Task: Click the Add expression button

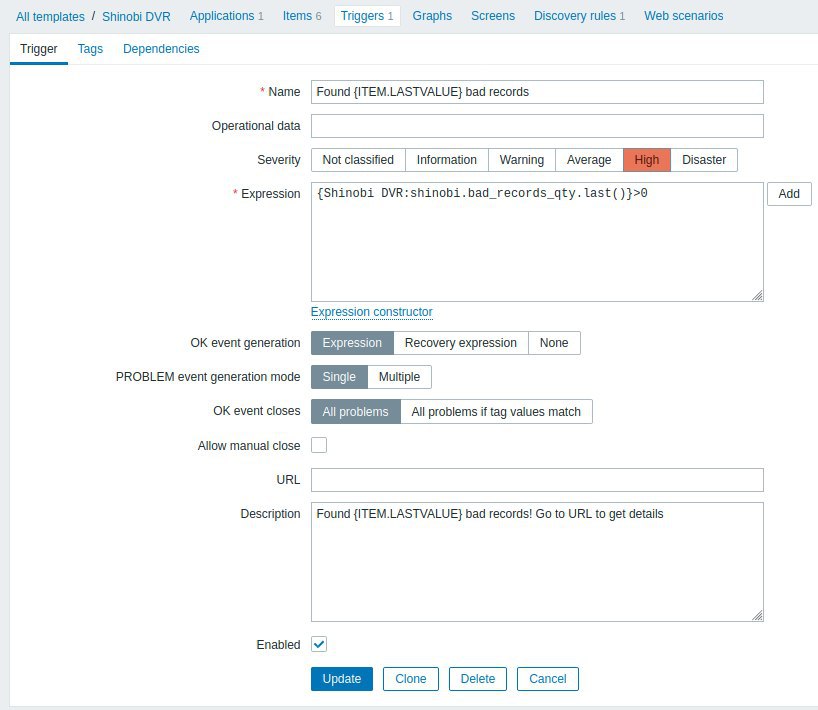Action: [789, 194]
